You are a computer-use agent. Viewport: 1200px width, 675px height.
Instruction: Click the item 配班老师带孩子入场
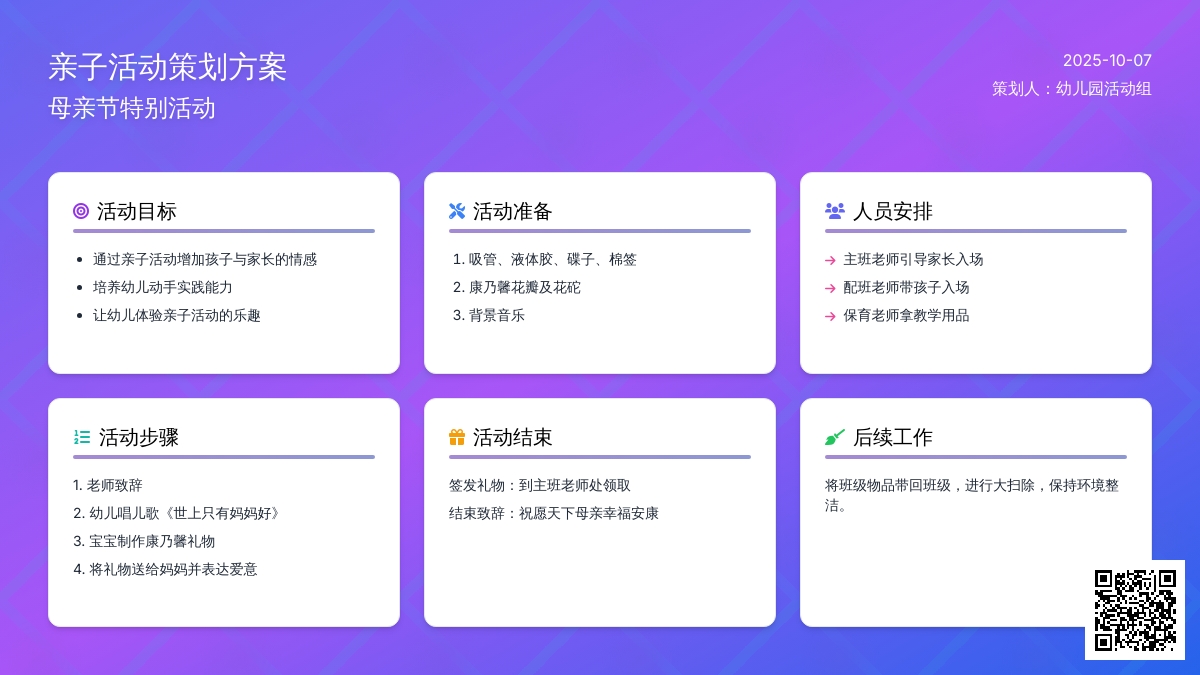(906, 287)
